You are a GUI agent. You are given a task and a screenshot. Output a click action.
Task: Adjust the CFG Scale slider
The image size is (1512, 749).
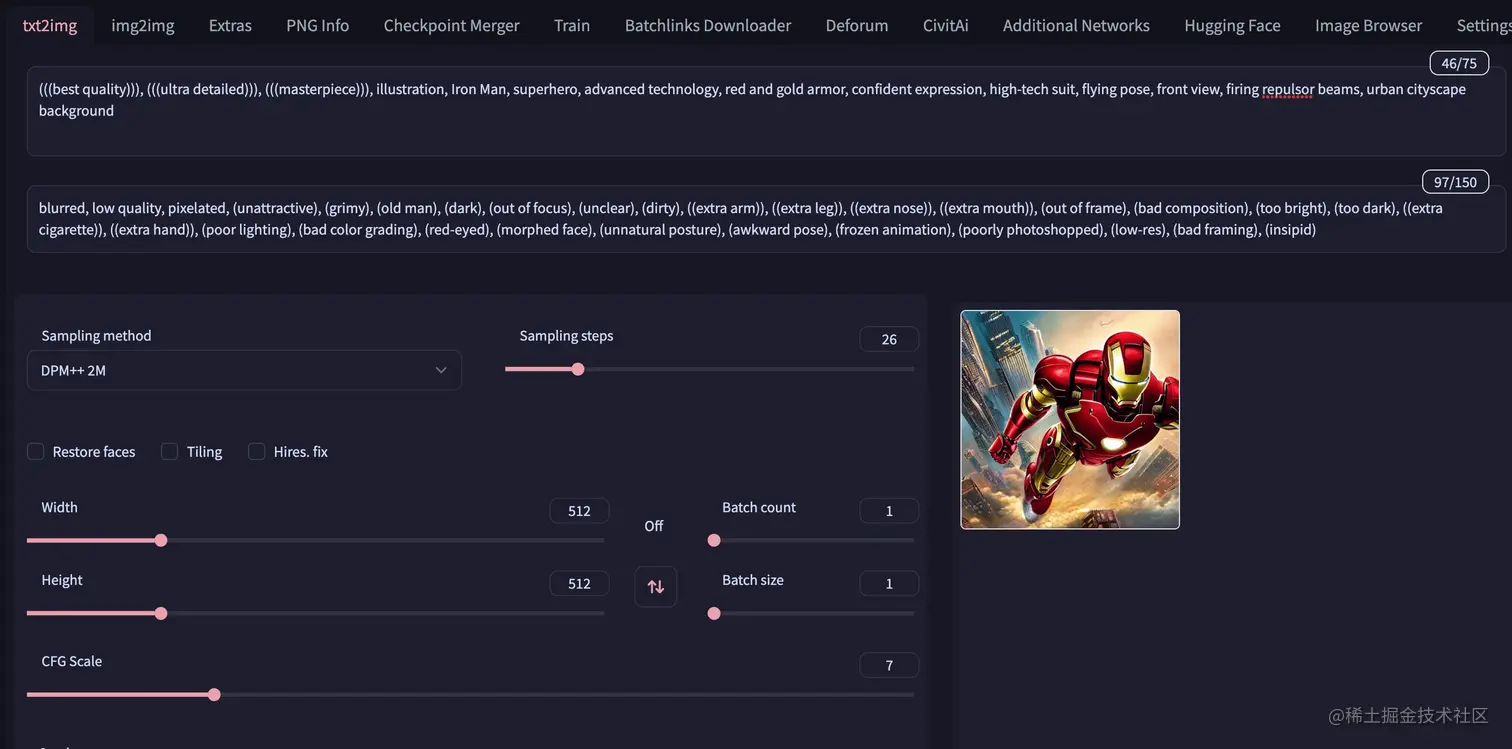point(470,694)
